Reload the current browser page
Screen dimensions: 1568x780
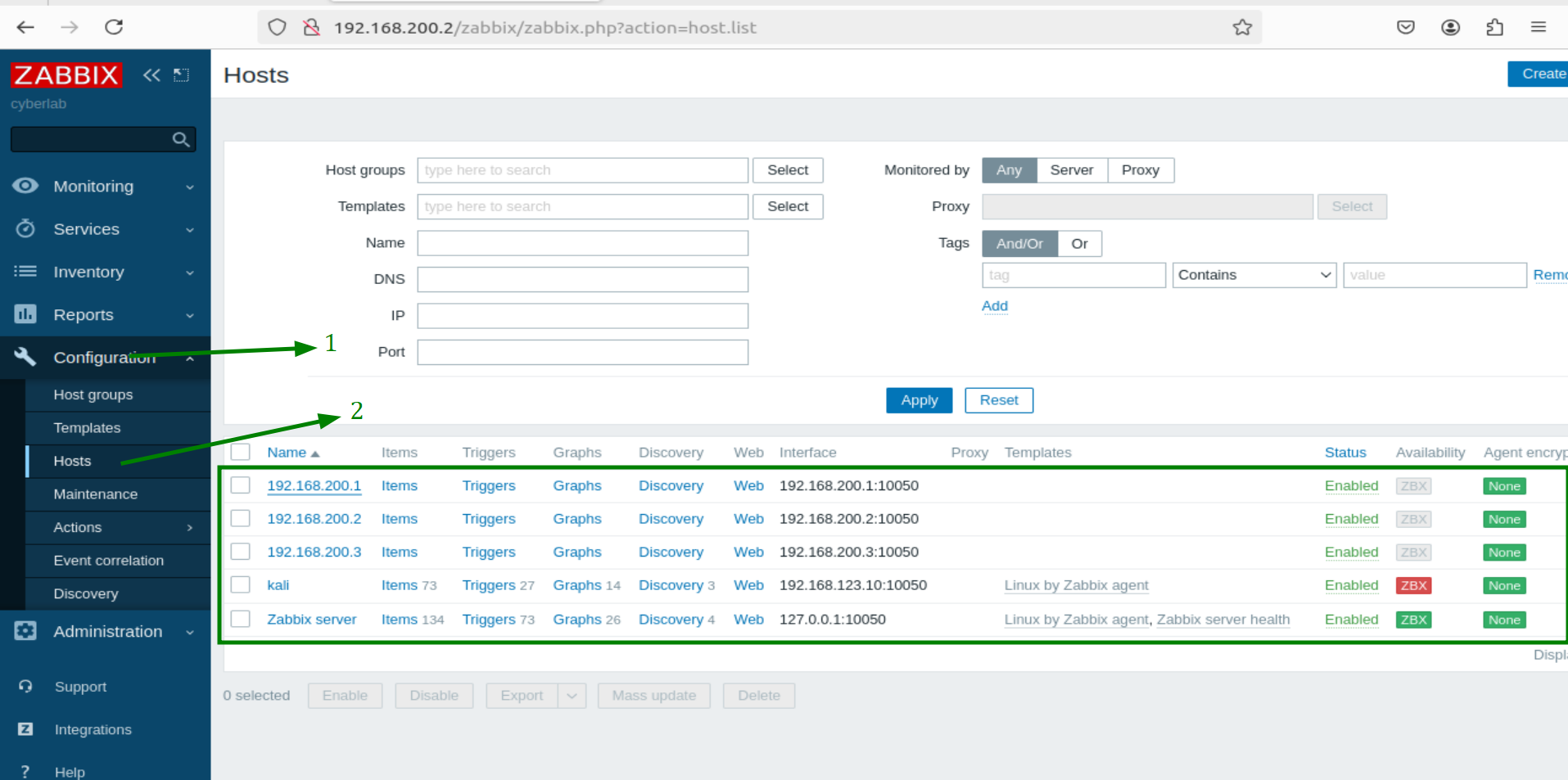[114, 27]
